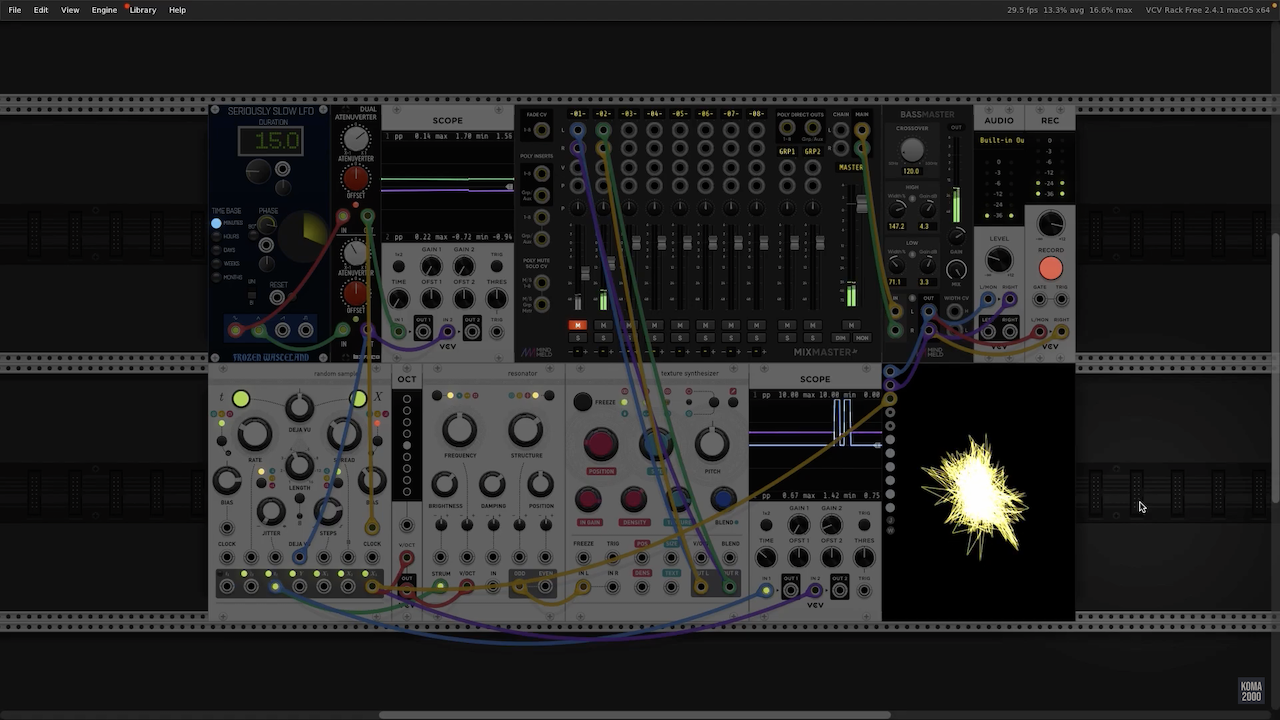Image resolution: width=1280 pixels, height=720 pixels.
Task: Click the random sampler LENGTH knob
Action: (x=299, y=465)
